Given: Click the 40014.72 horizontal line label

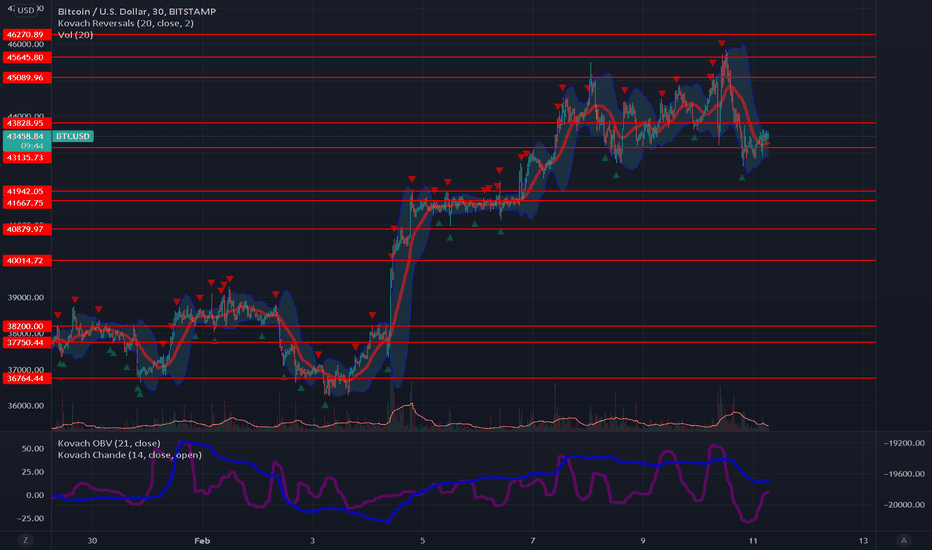Looking at the screenshot, I should coord(27,260).
